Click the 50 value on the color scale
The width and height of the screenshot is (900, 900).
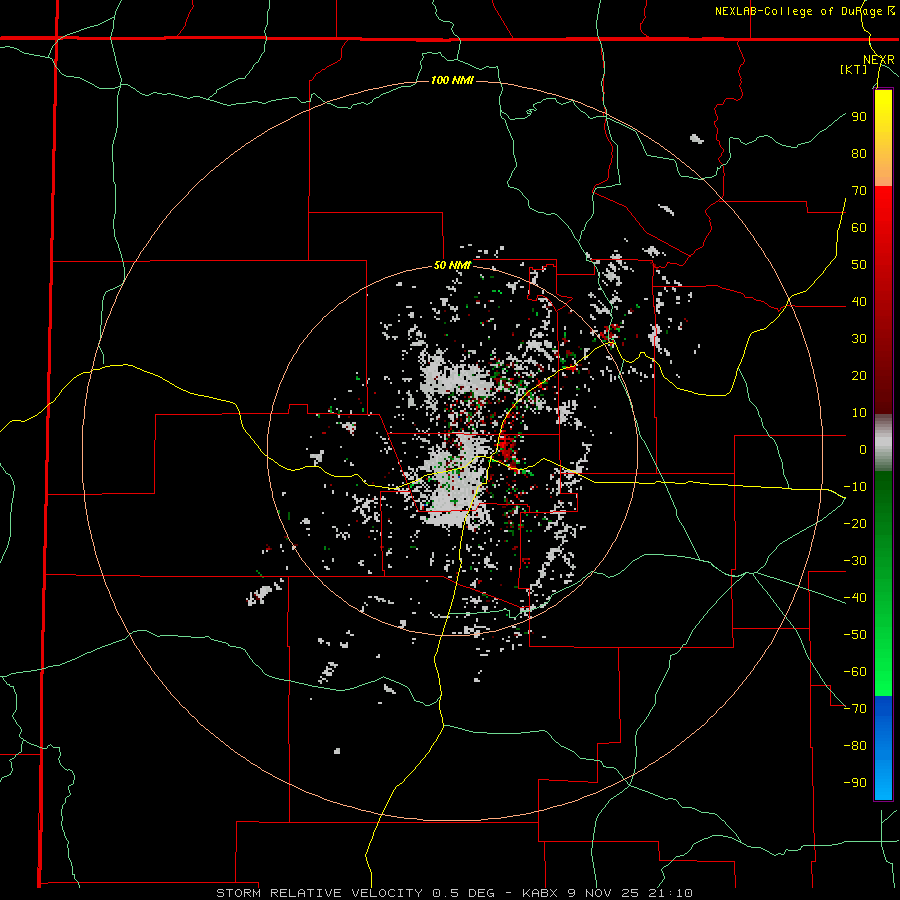[859, 265]
